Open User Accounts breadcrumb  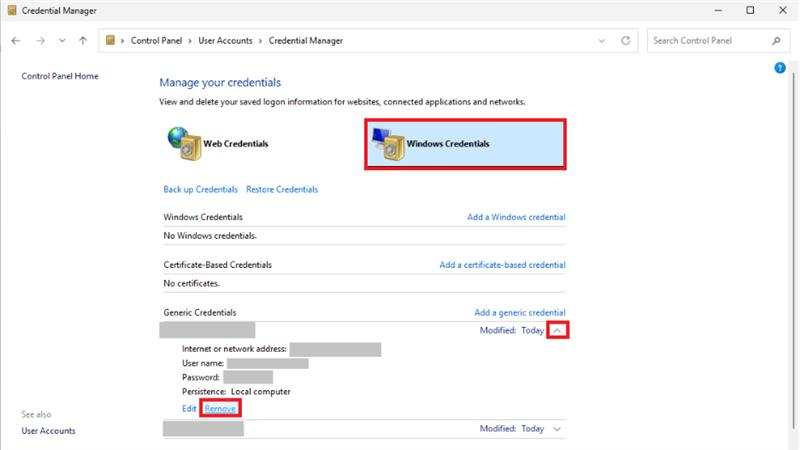click(x=225, y=41)
